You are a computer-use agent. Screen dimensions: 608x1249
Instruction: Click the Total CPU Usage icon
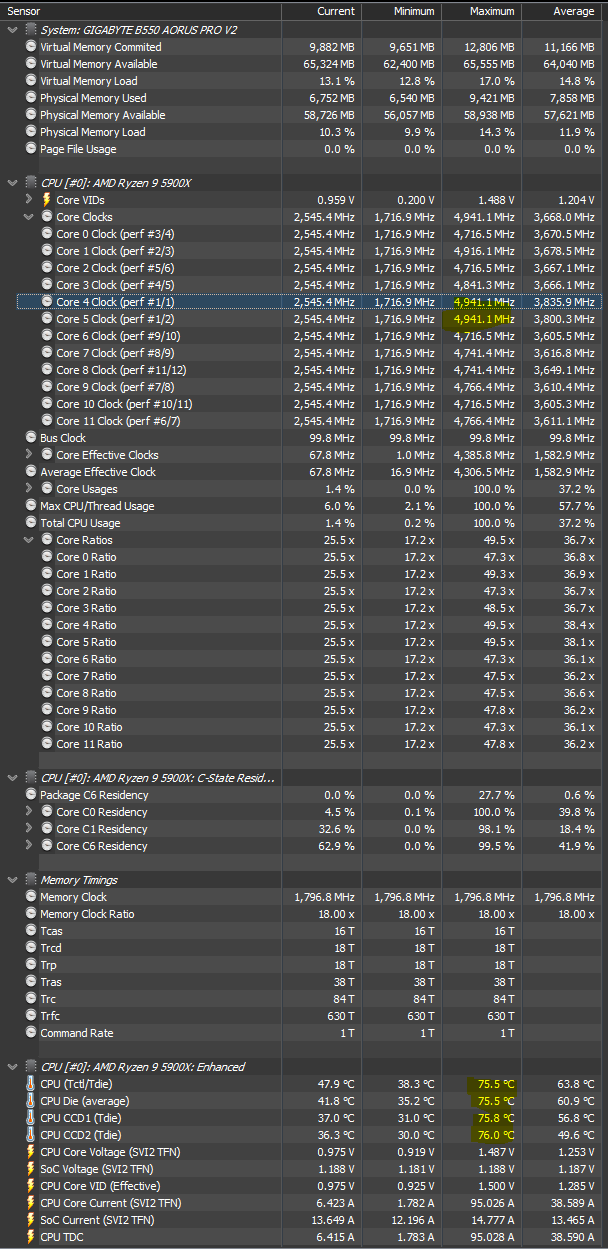[x=31, y=523]
